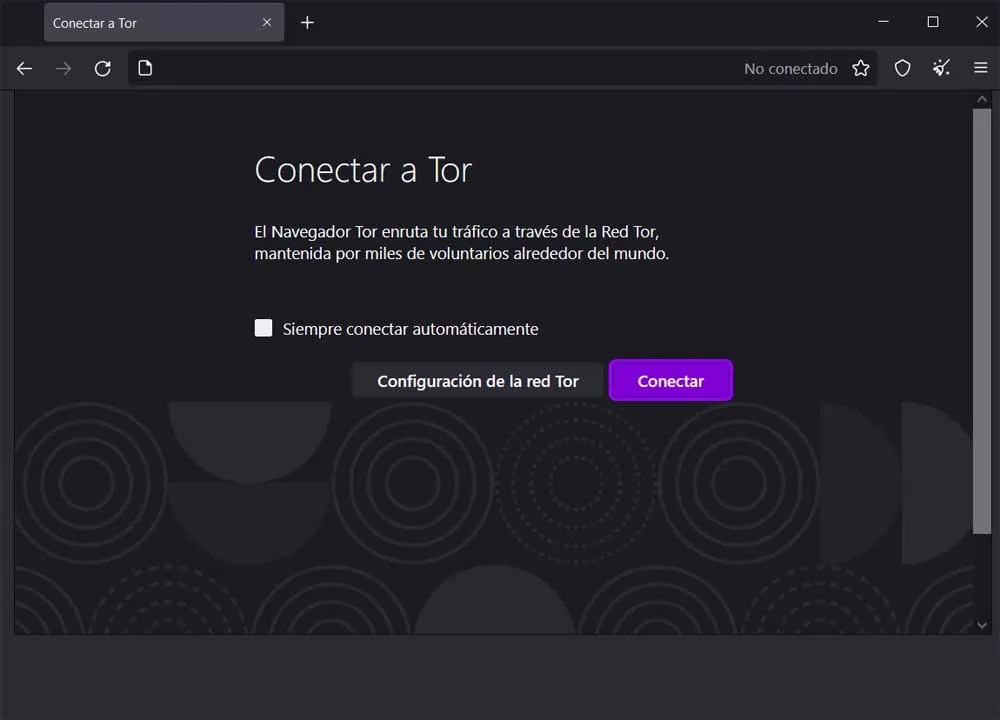Screen dimensions: 1000x720
Task: Click the New Identity broom icon
Action: [941, 68]
